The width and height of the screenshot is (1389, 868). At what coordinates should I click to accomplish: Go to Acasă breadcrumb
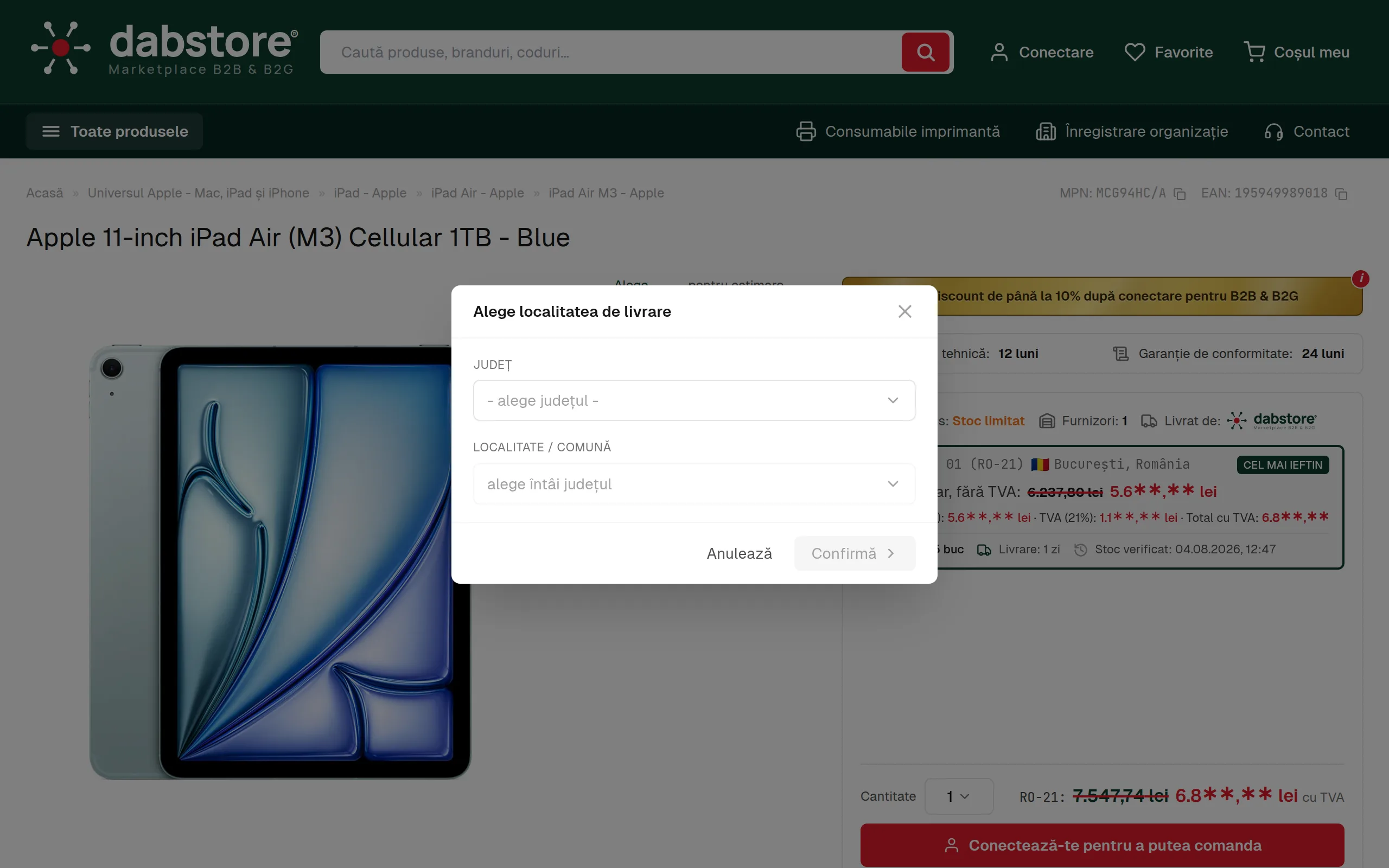[45, 193]
